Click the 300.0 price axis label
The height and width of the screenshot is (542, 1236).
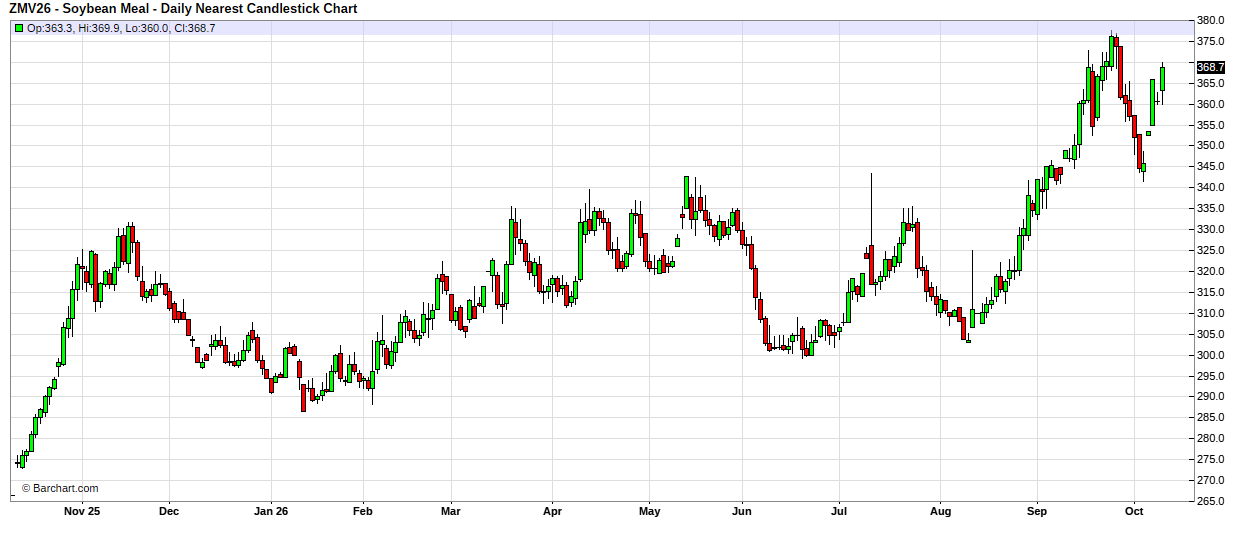1211,355
